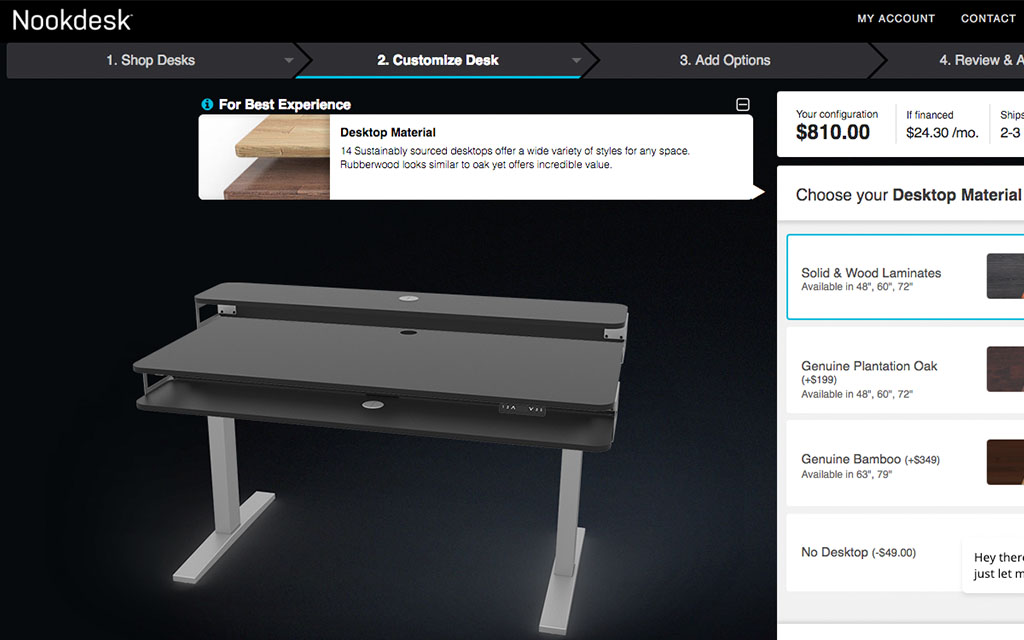Viewport: 1024px width, 640px height.
Task: Expand the Shop Desks step dropdown arrow
Action: tap(289, 61)
